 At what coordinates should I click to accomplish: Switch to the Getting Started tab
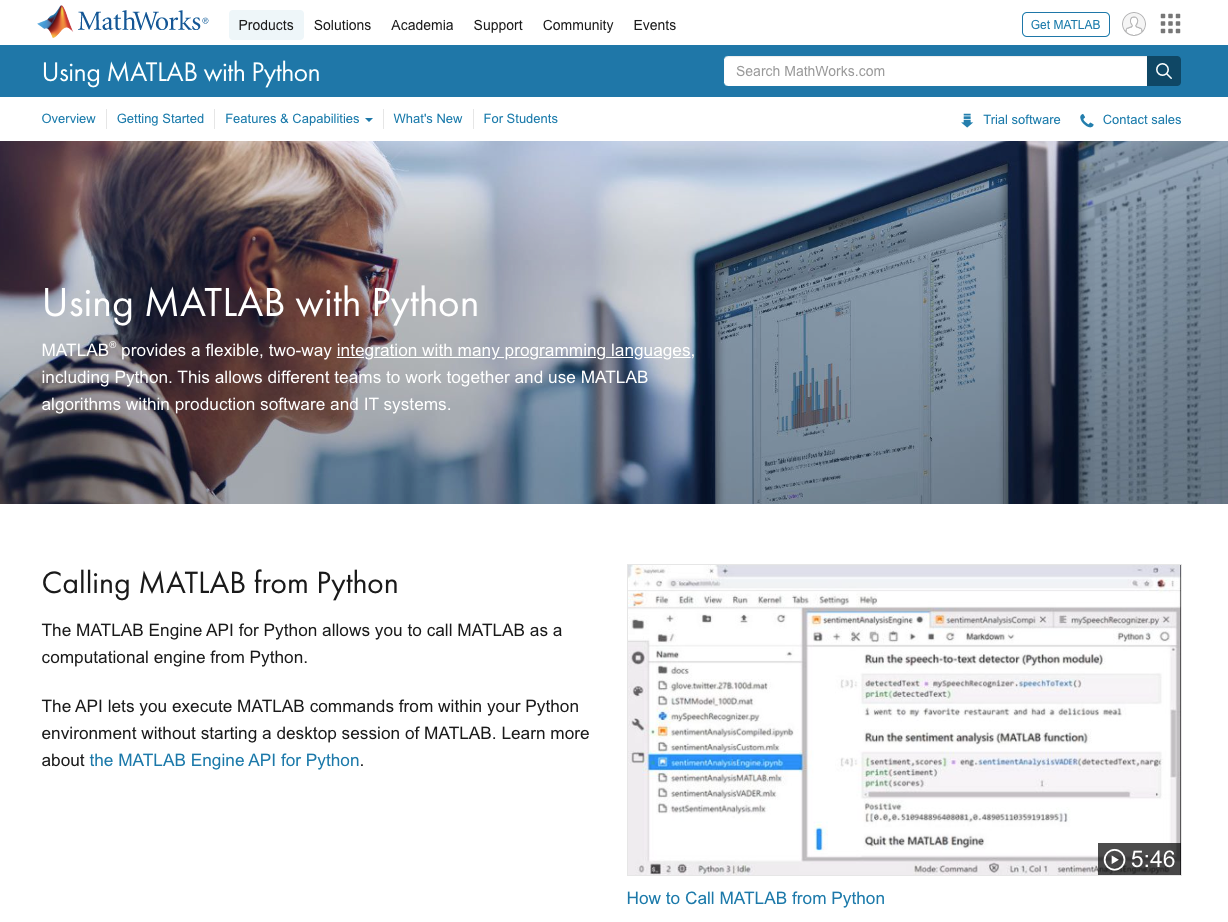point(160,119)
